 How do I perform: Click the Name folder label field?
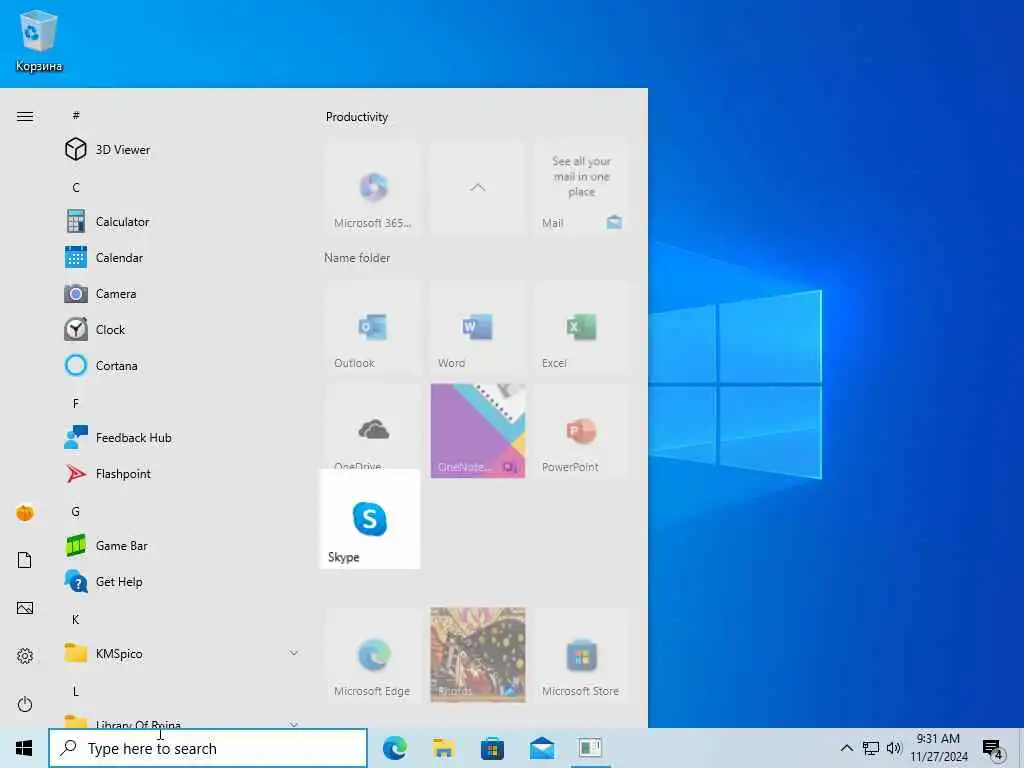[x=357, y=258]
